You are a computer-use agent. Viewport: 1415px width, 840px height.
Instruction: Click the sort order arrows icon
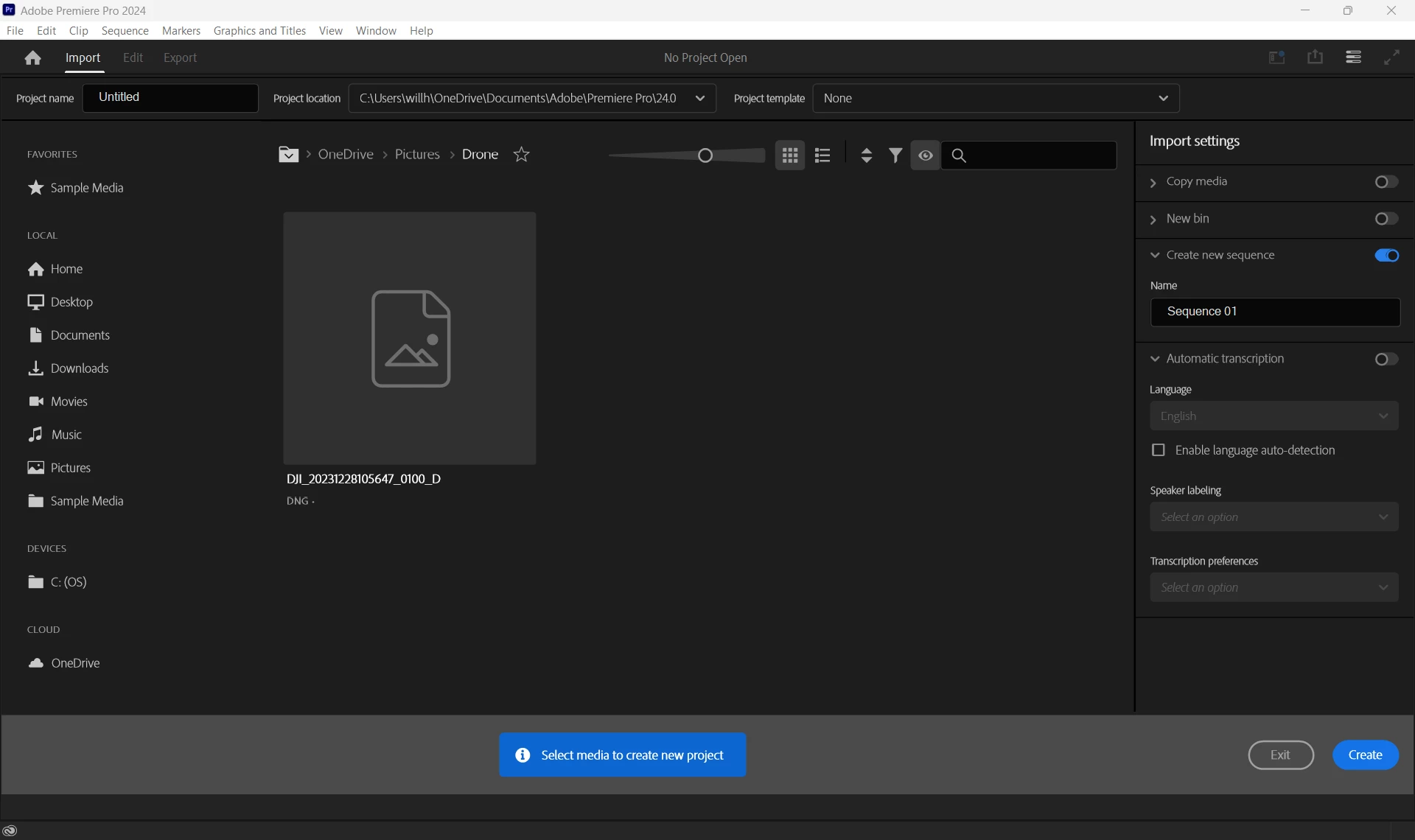(867, 155)
